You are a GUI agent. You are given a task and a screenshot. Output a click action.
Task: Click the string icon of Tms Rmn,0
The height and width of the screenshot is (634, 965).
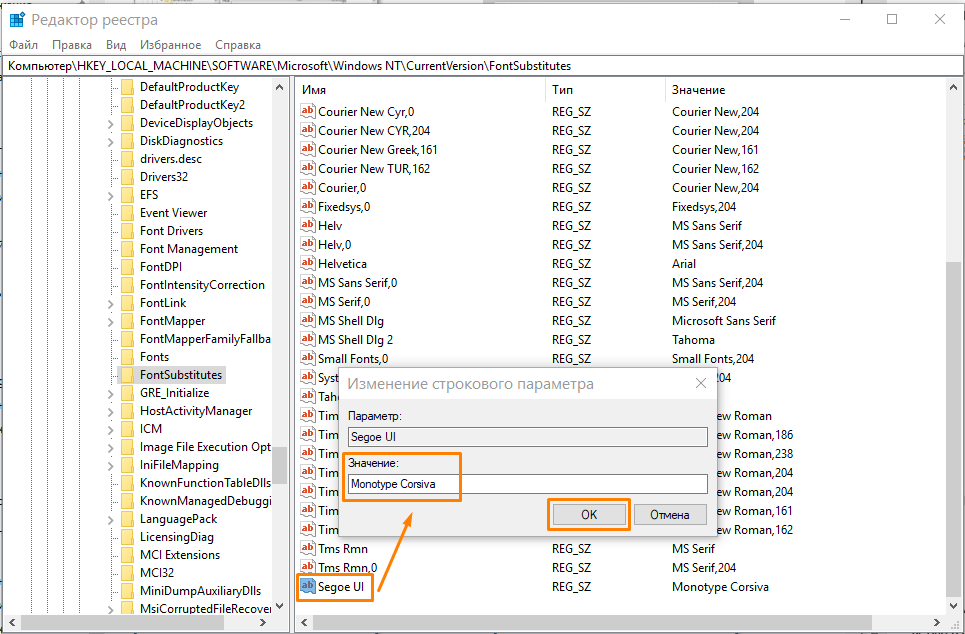[x=308, y=568]
